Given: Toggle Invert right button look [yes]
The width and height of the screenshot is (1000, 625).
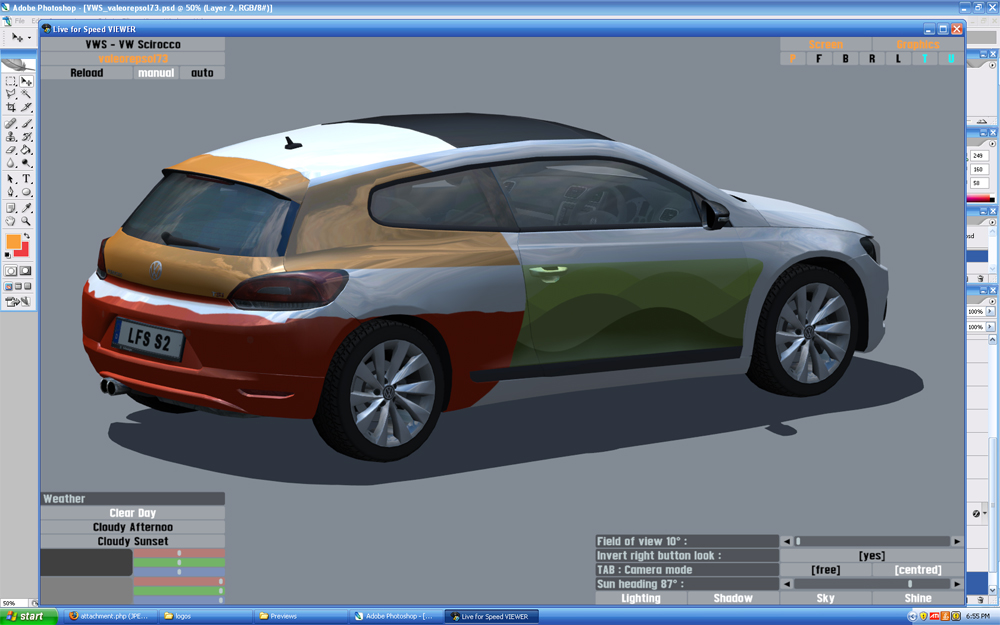Looking at the screenshot, I should click(x=872, y=555).
